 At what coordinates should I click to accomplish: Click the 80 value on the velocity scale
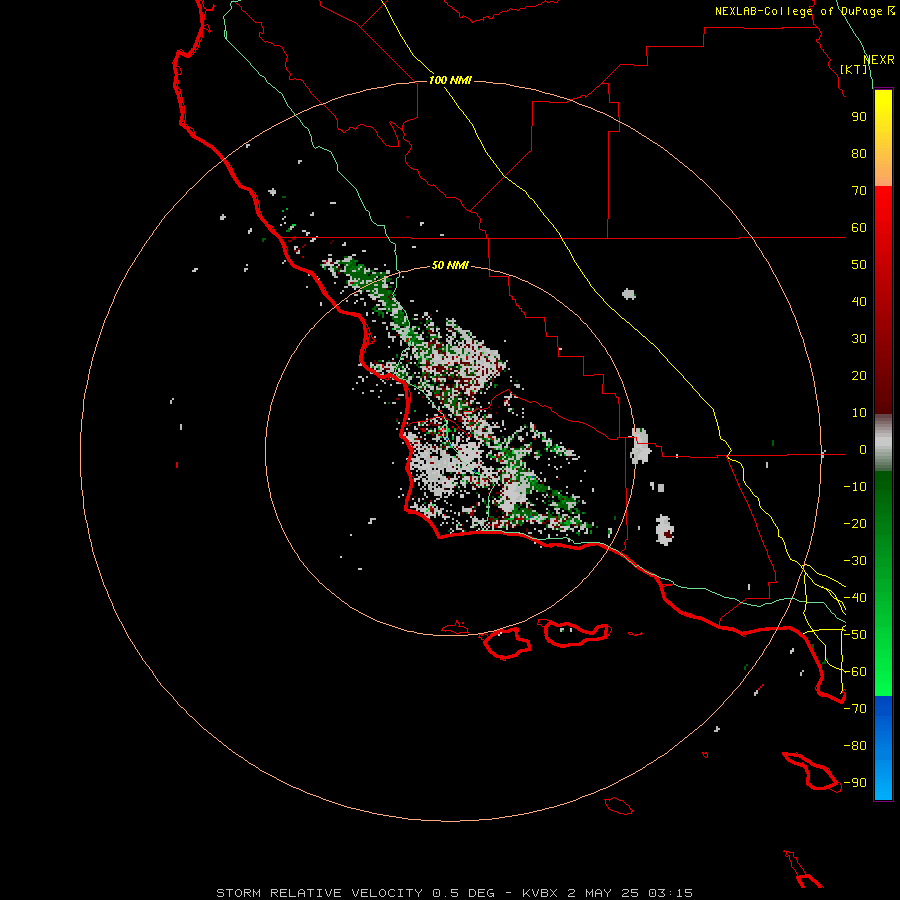point(859,154)
